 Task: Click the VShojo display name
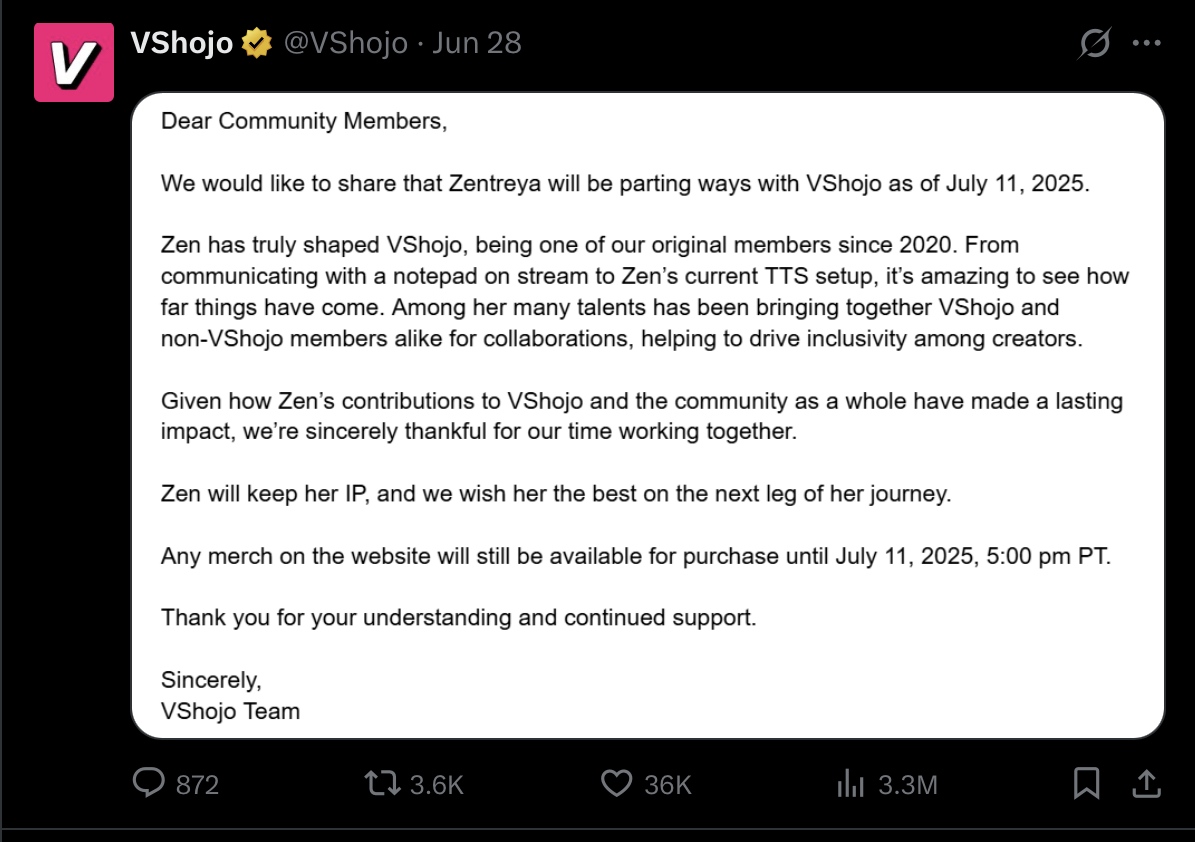tap(181, 43)
